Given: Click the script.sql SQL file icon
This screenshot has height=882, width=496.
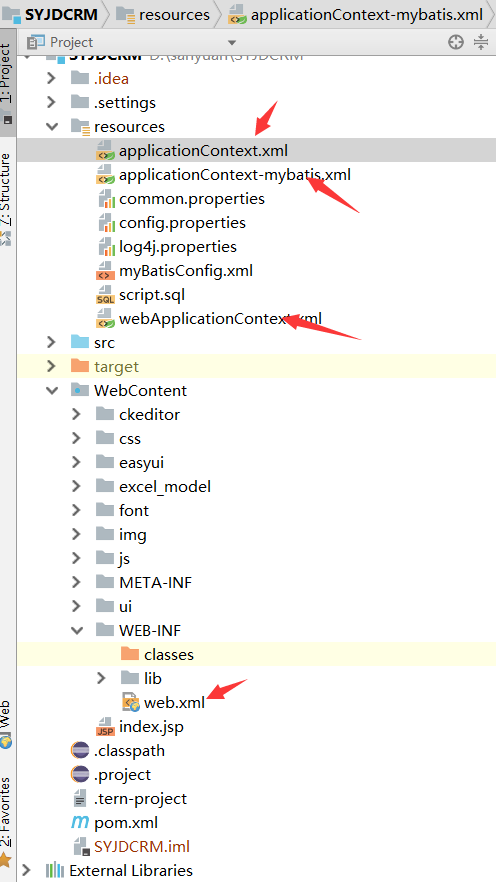Looking at the screenshot, I should [x=106, y=295].
